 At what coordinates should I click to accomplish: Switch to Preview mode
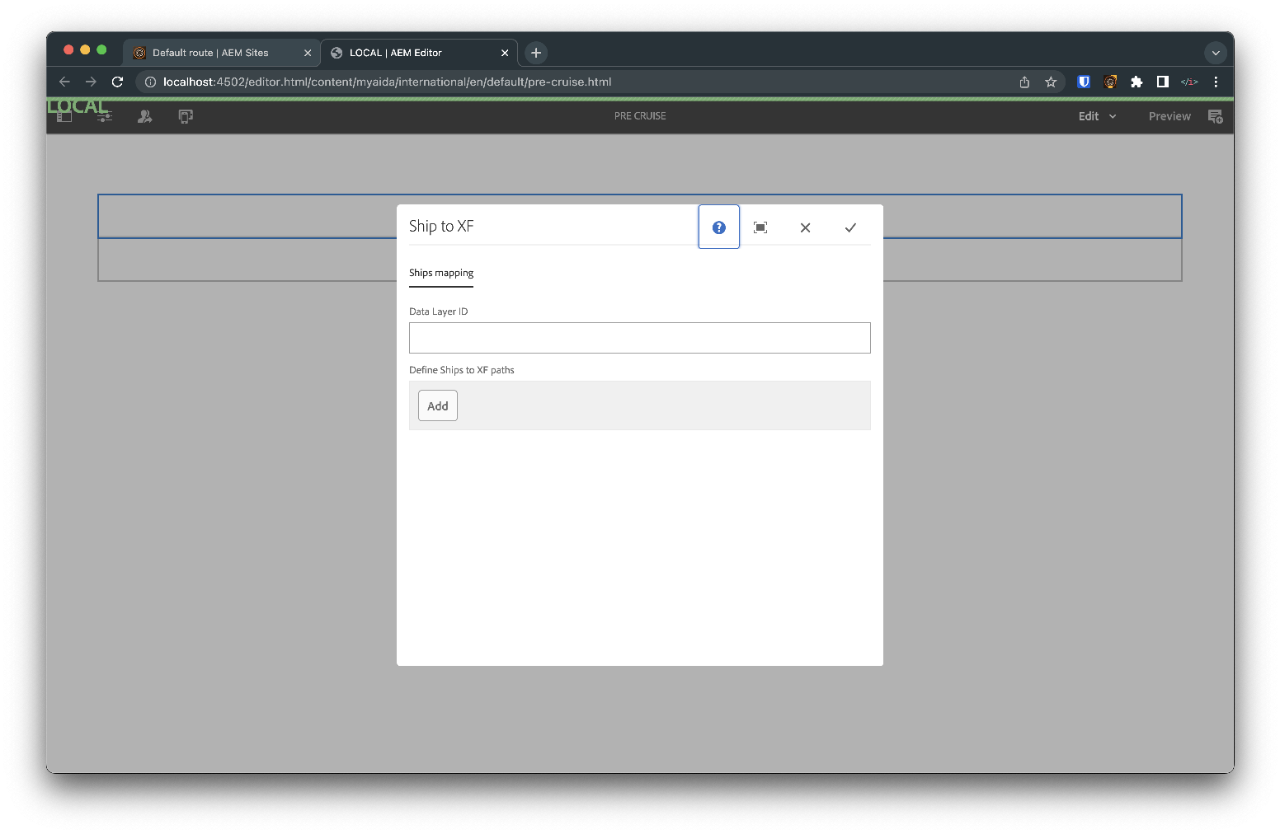click(x=1169, y=116)
